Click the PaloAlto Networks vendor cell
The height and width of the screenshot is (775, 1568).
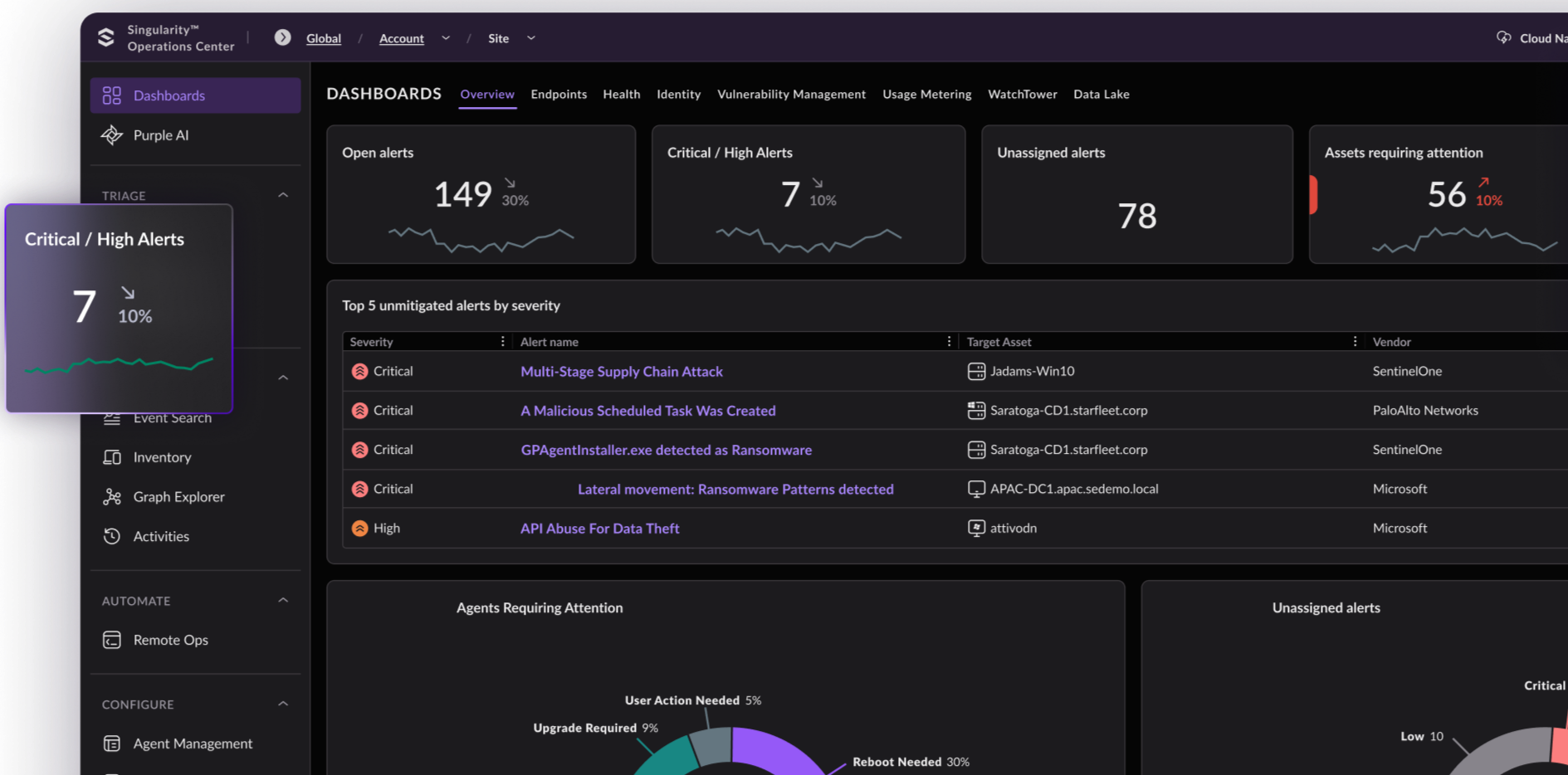click(1425, 410)
